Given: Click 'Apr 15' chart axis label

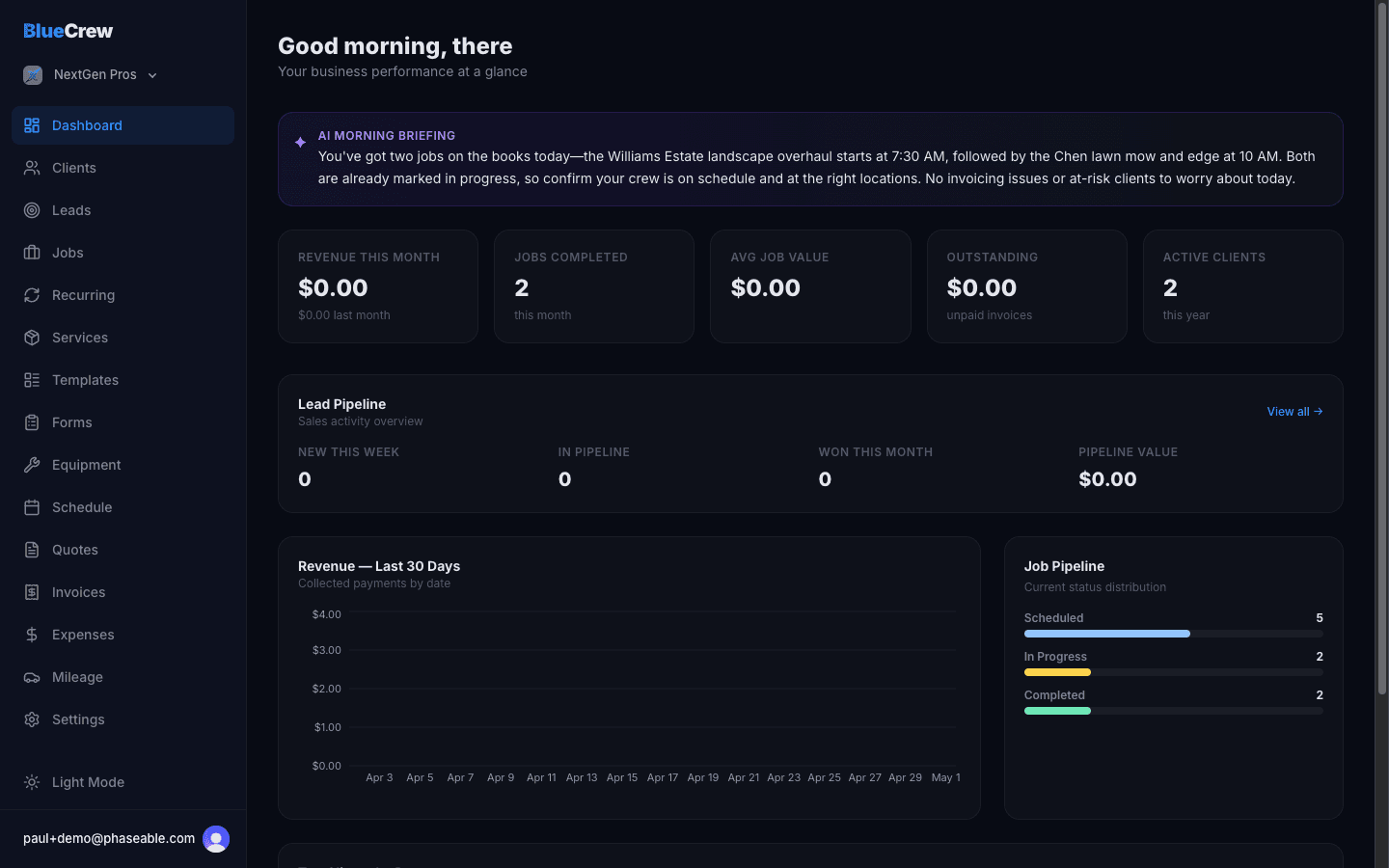Looking at the screenshot, I should (x=622, y=777).
